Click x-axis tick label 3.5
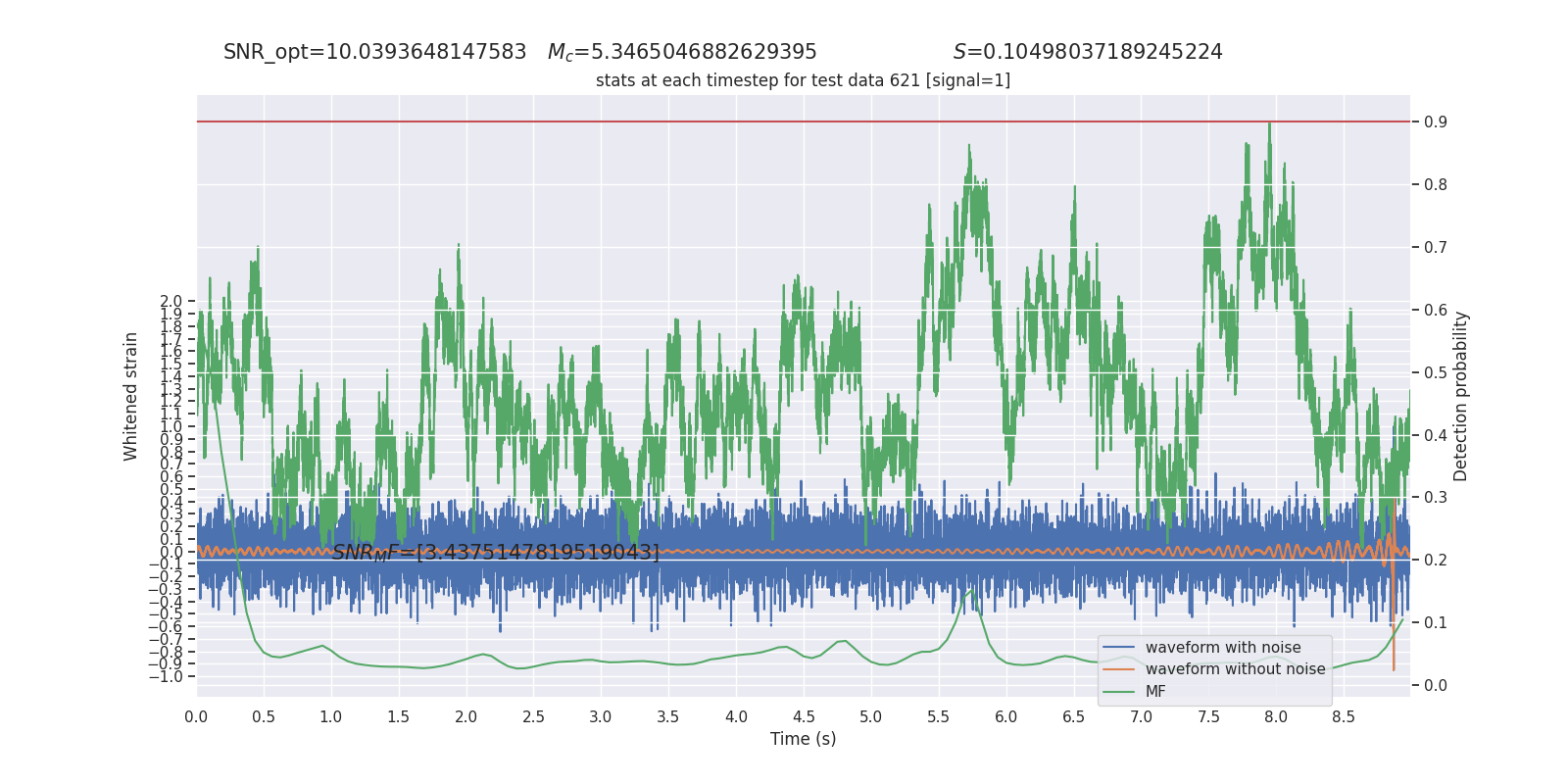 pyautogui.click(x=668, y=717)
